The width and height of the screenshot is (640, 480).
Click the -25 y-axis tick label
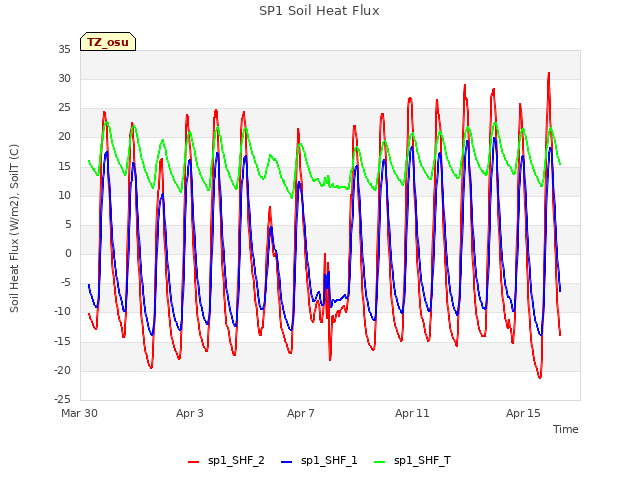[x=62, y=399]
